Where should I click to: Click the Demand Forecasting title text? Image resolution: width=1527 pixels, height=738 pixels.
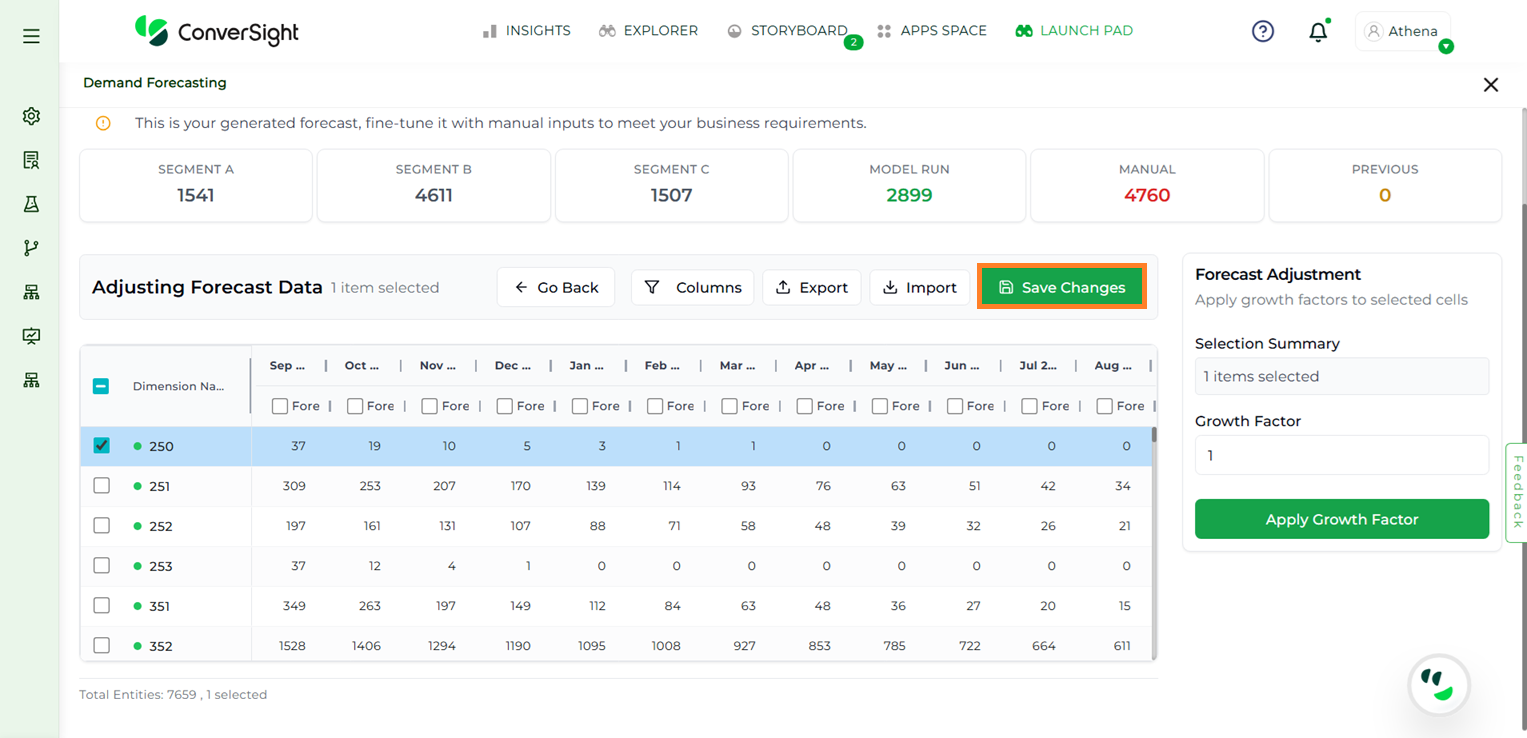coord(155,83)
